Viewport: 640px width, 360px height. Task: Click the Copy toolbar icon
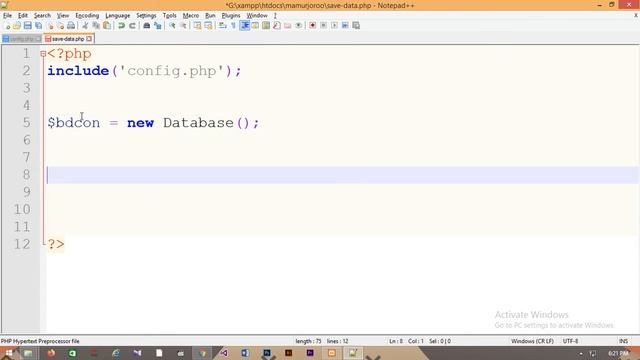[96, 26]
